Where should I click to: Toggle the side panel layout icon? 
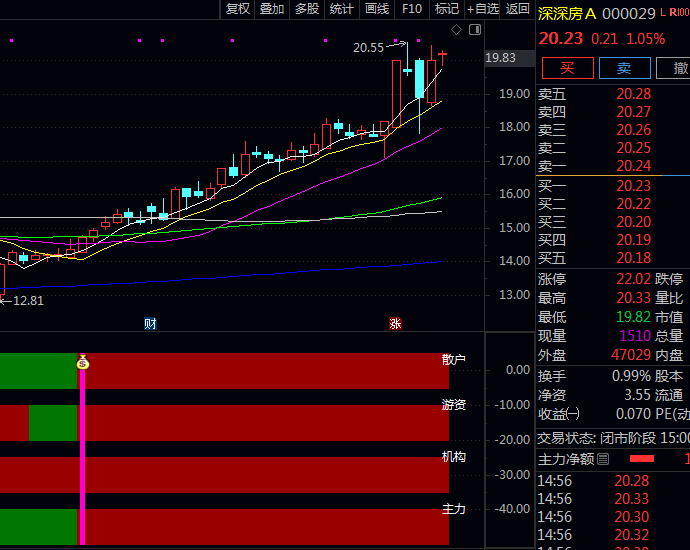475,29
